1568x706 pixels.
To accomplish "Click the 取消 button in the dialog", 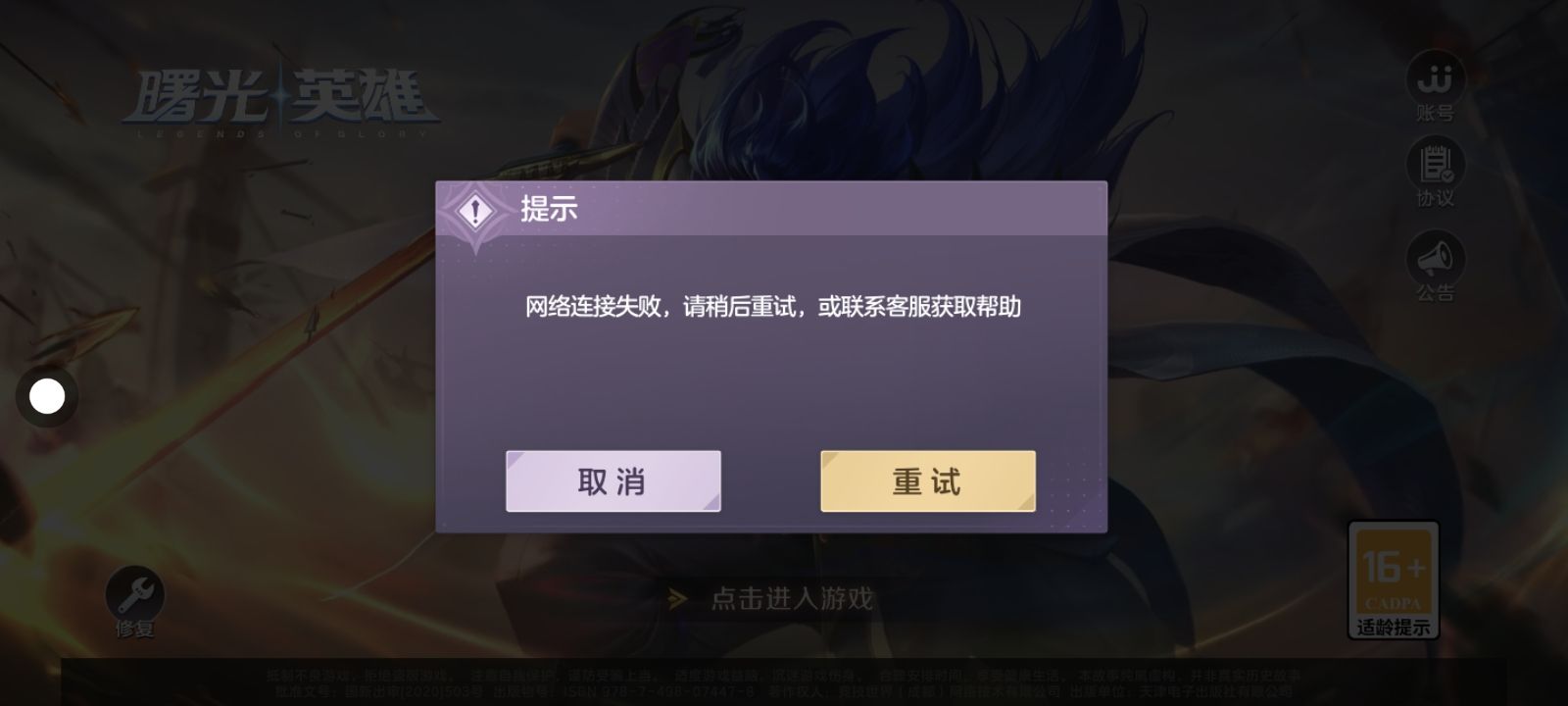I will coord(613,481).
